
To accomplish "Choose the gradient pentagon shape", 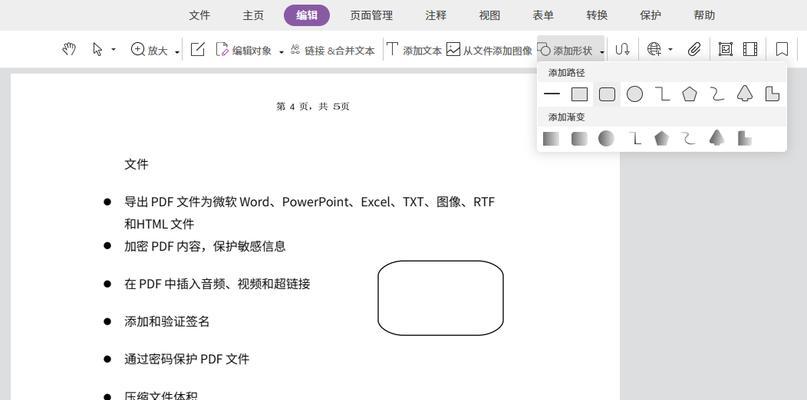I will (662, 138).
